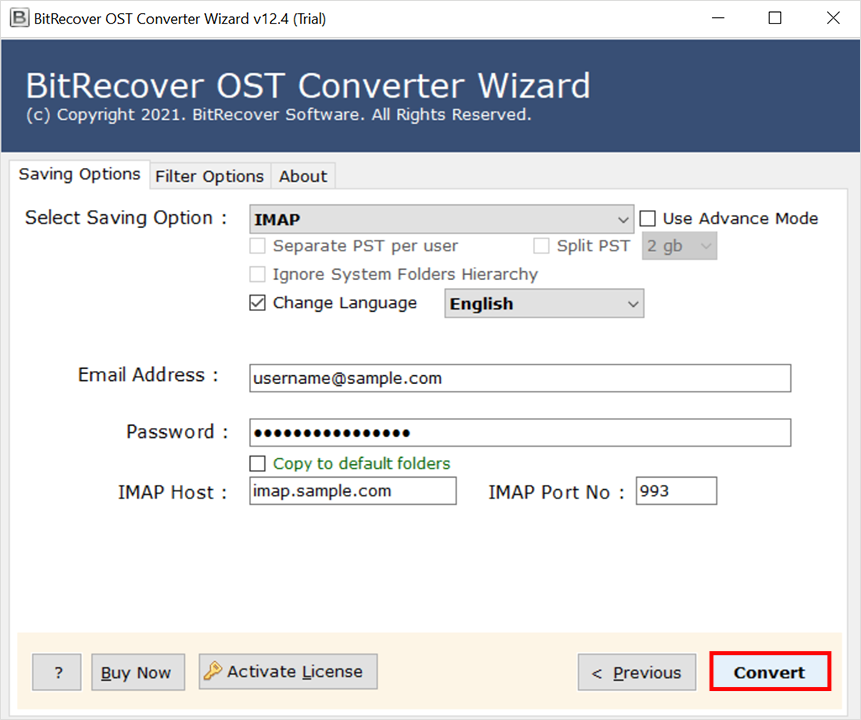The width and height of the screenshot is (861, 720).
Task: Click the IMAP Port No field
Action: coord(676,491)
